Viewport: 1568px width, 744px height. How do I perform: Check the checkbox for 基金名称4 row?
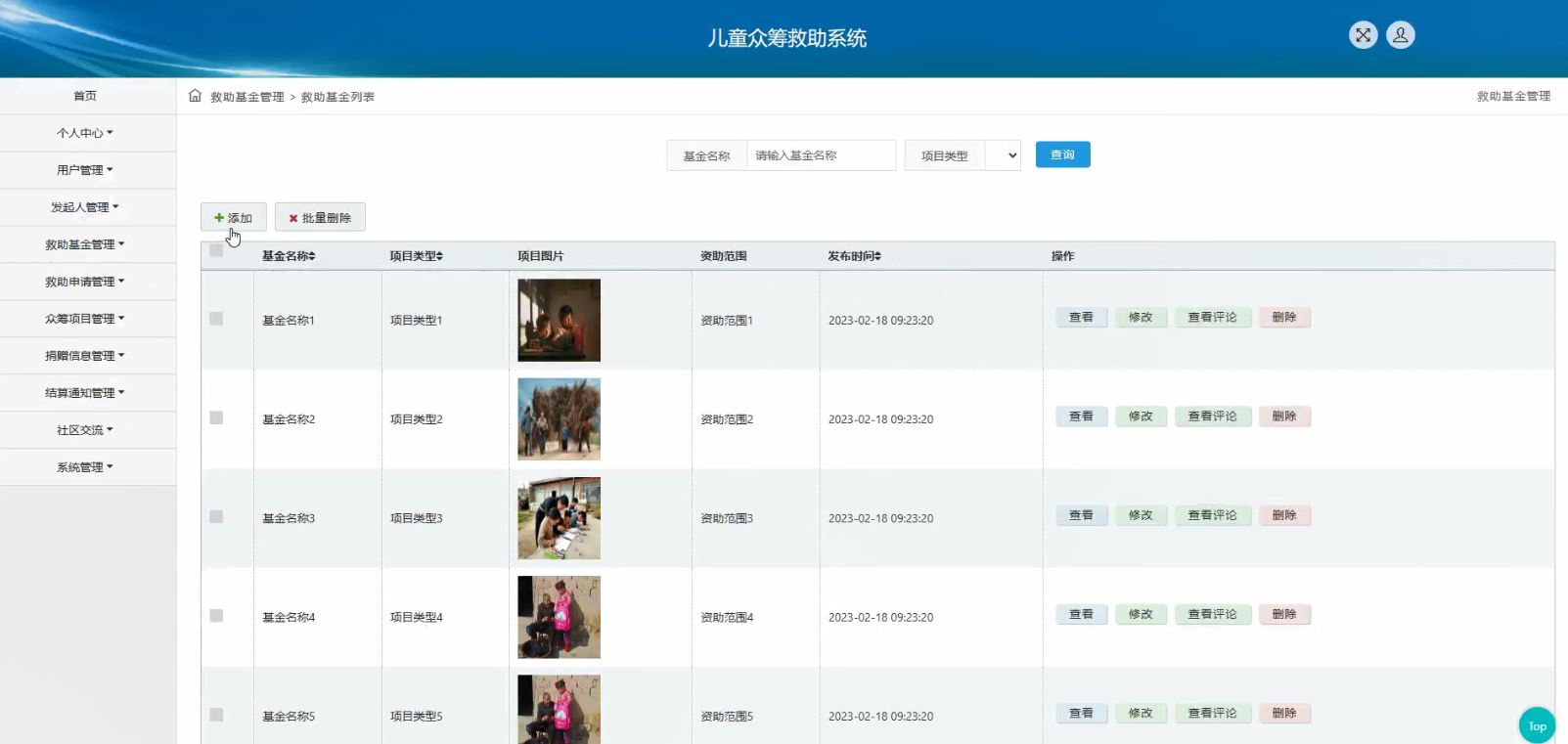click(216, 616)
